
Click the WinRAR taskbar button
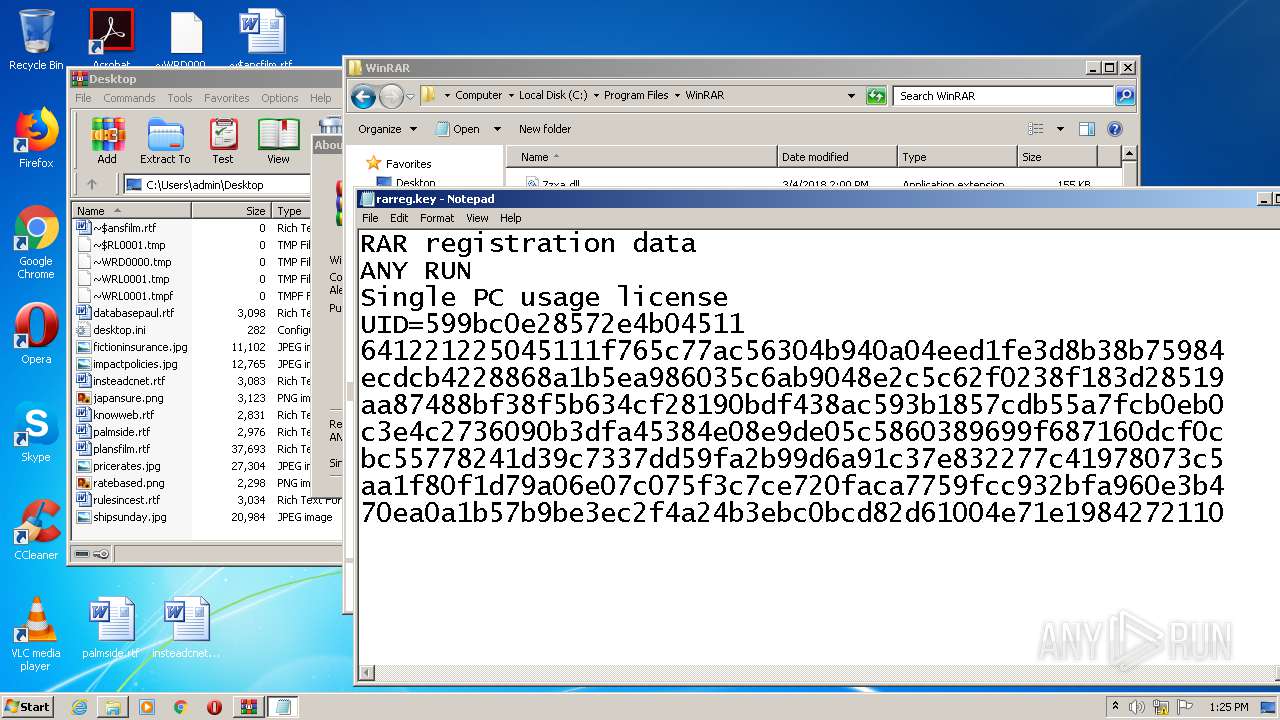click(247, 707)
